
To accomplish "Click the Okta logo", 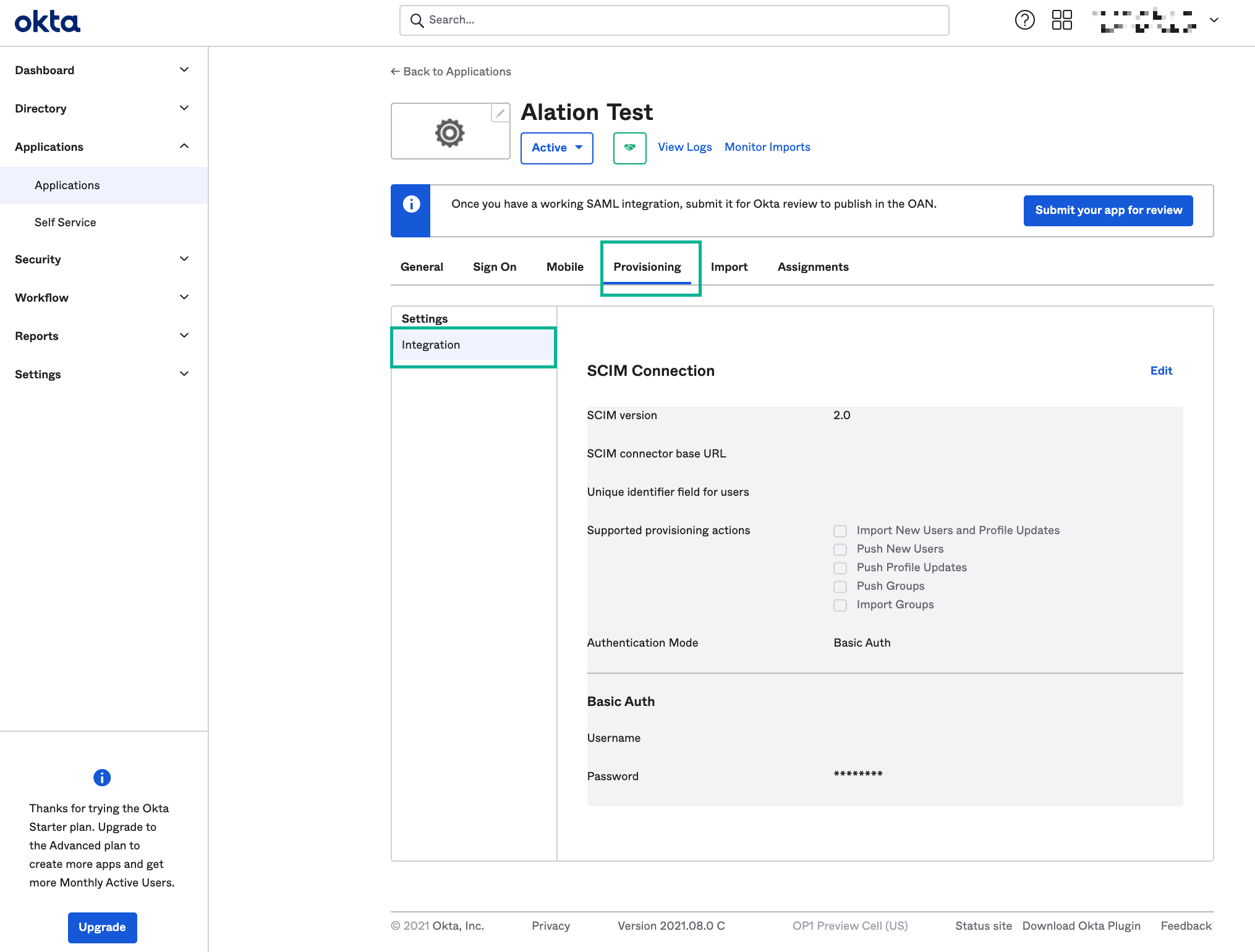I will 48,22.
